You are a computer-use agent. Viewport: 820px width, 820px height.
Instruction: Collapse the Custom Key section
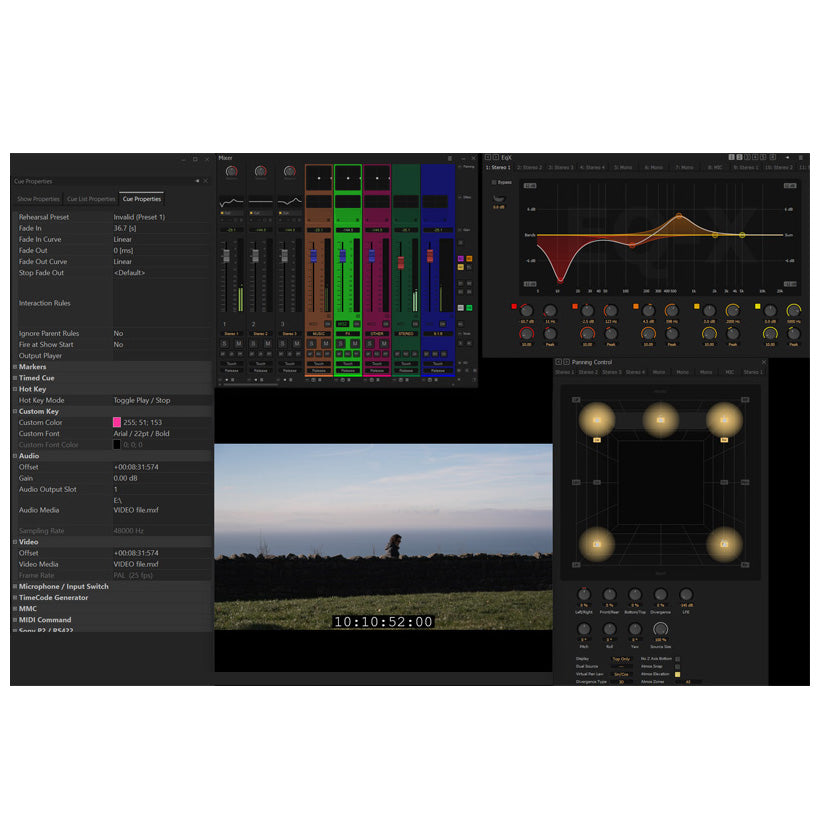point(15,412)
